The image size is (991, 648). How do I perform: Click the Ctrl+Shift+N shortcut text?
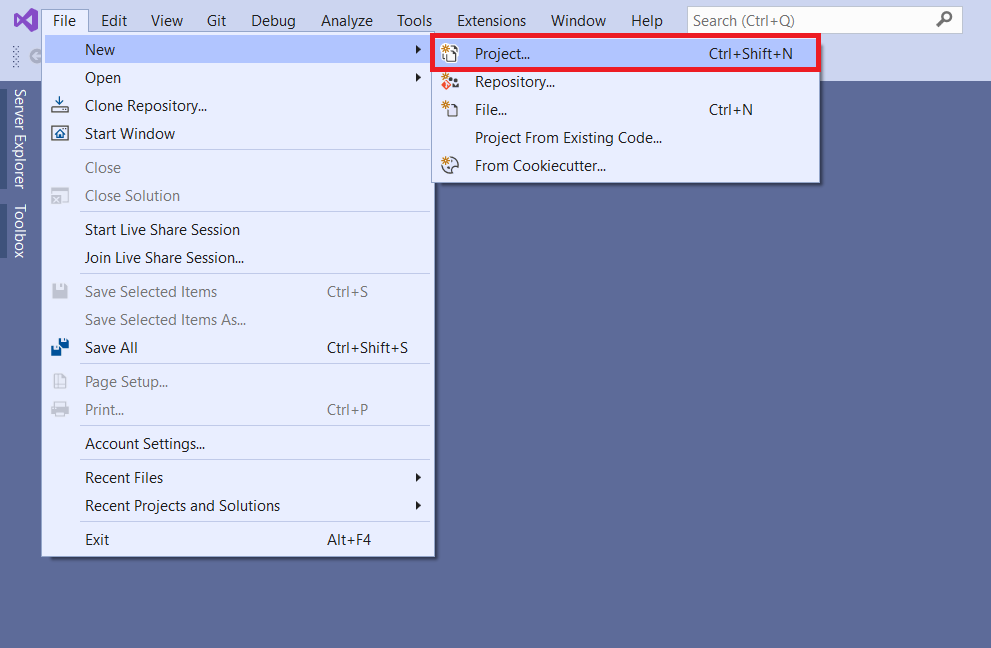coord(750,54)
